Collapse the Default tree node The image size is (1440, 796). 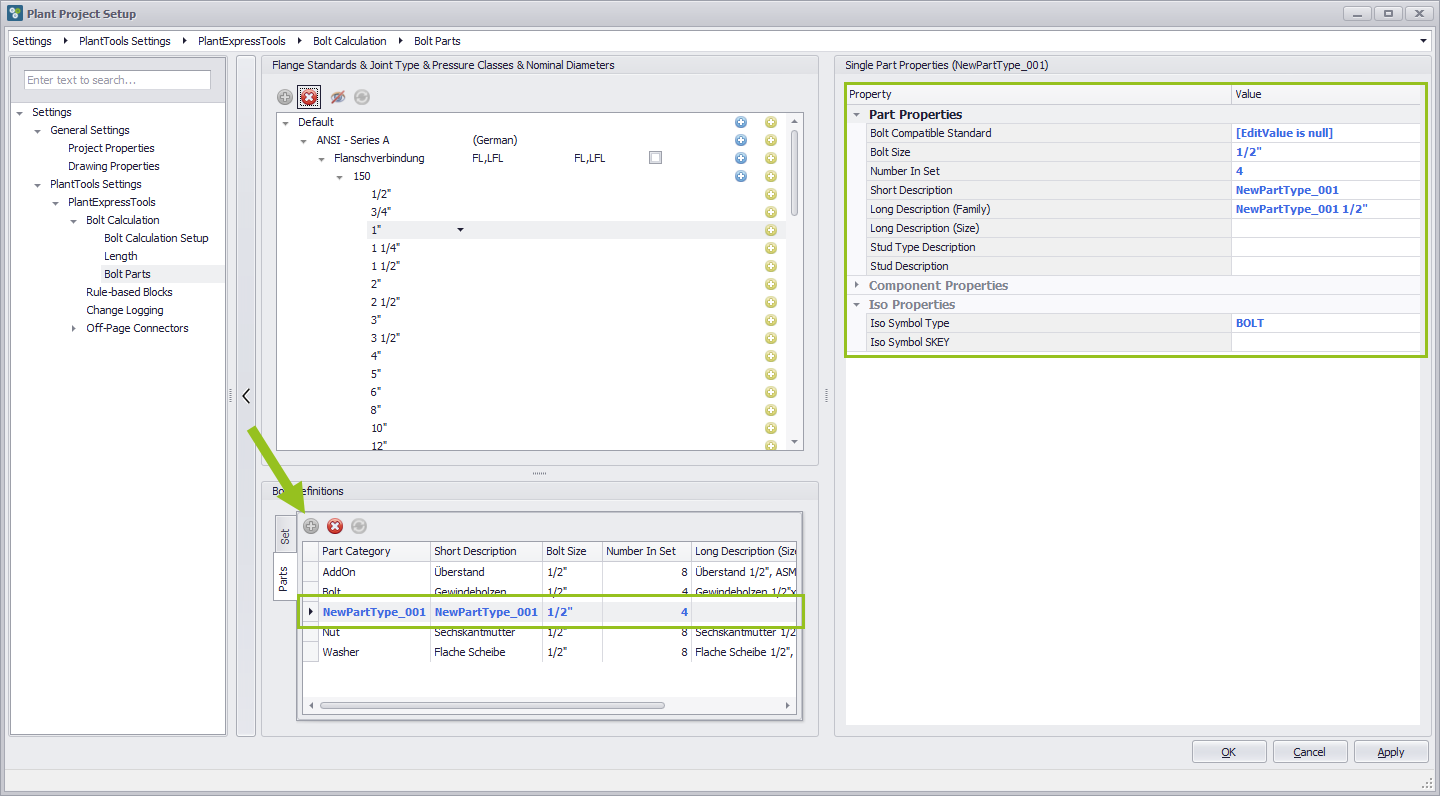pyautogui.click(x=286, y=123)
